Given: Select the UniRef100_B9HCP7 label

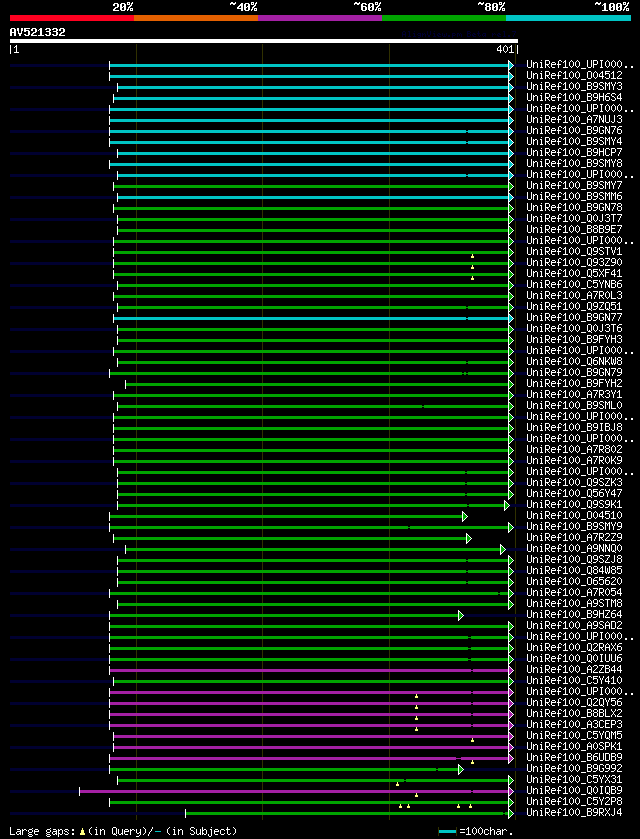Looking at the screenshot, I should [x=574, y=152].
